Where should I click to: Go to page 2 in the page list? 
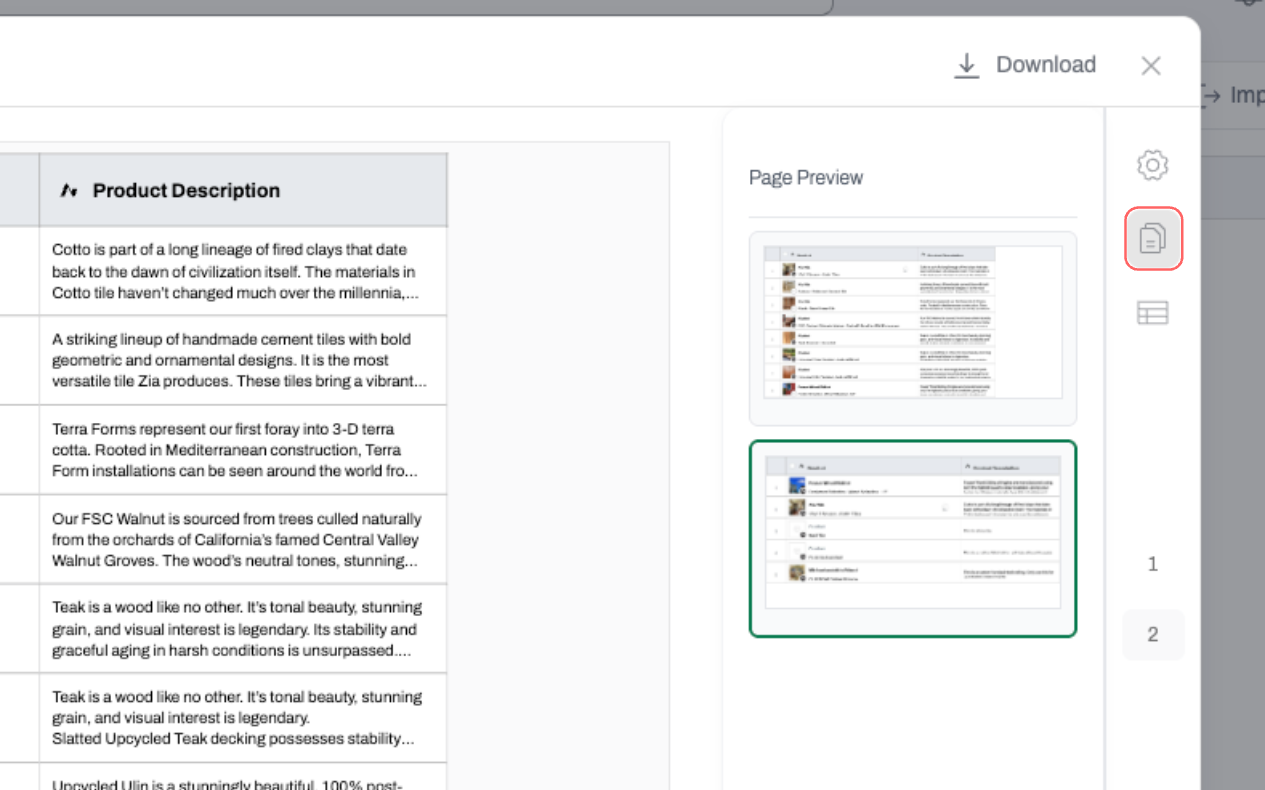(x=1153, y=634)
